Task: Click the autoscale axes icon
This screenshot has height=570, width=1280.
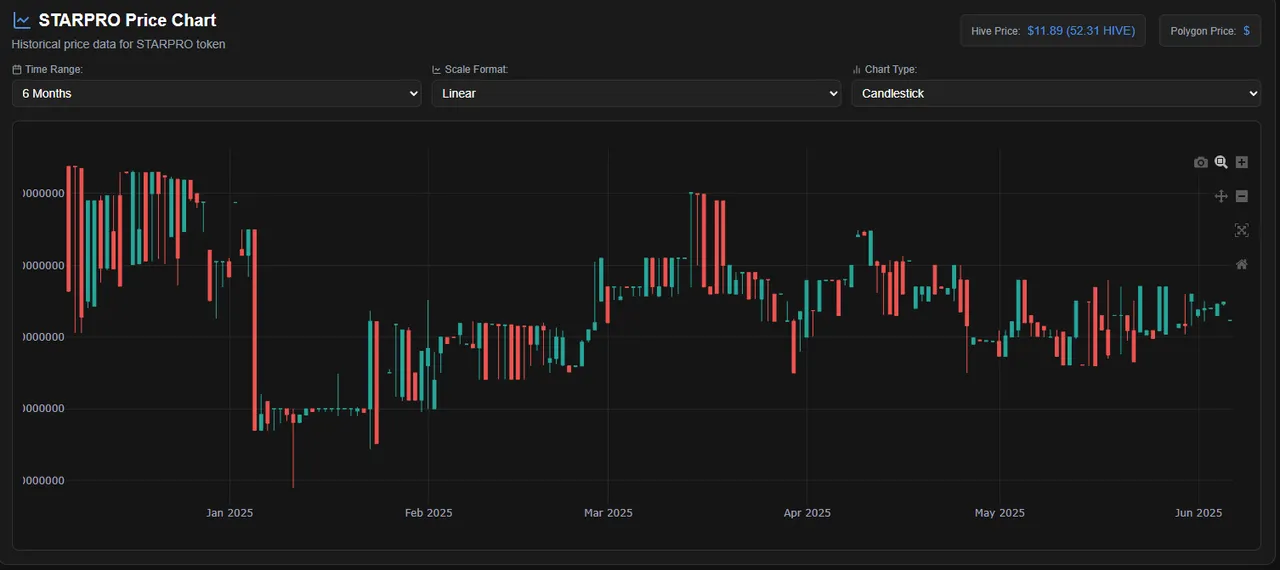Action: point(1242,230)
